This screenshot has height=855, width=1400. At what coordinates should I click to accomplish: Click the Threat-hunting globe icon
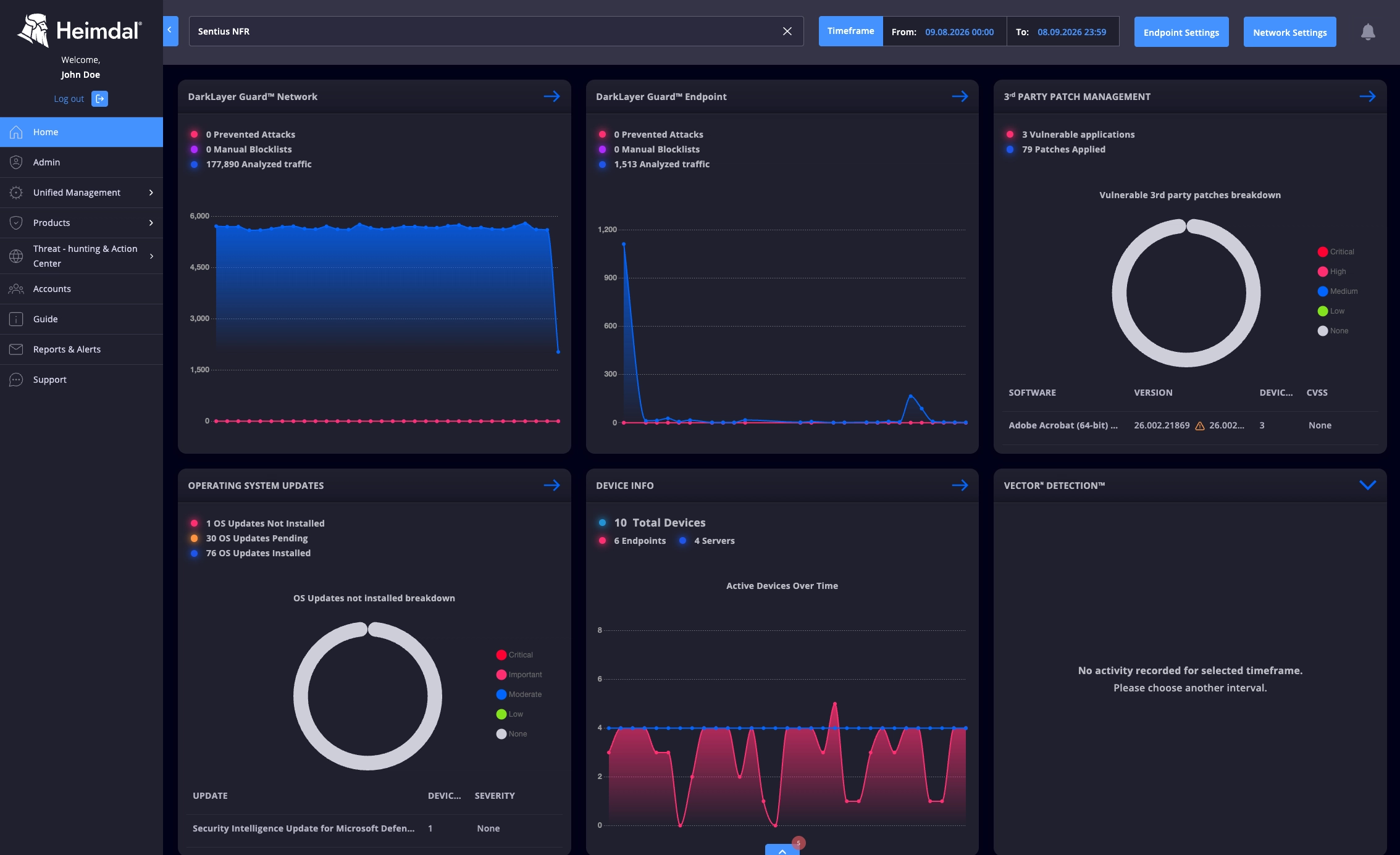click(16, 256)
